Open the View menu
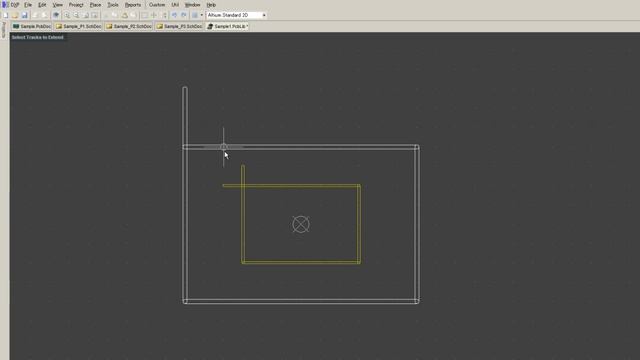Screen dimensions: 640x360 pos(58,5)
